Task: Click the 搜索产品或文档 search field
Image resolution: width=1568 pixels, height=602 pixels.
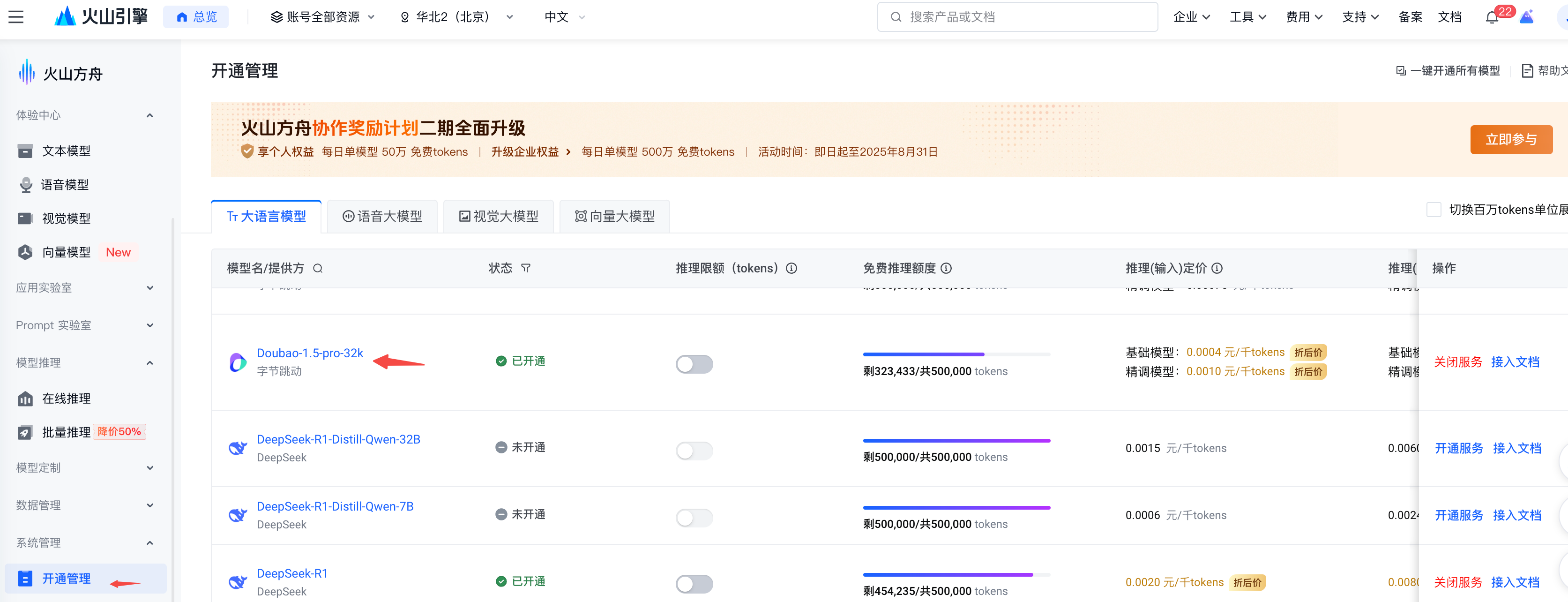Action: (x=1017, y=17)
